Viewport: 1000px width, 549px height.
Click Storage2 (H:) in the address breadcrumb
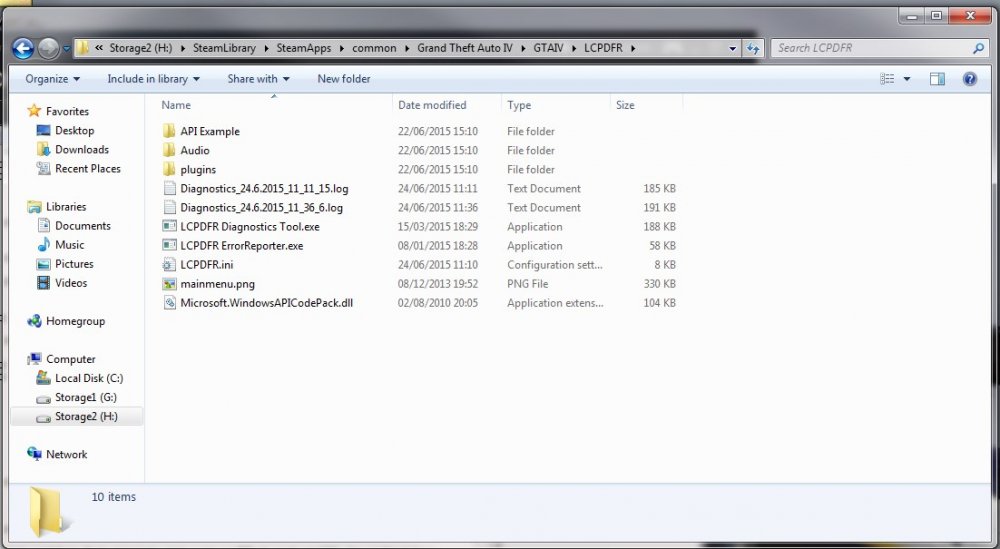tap(140, 48)
